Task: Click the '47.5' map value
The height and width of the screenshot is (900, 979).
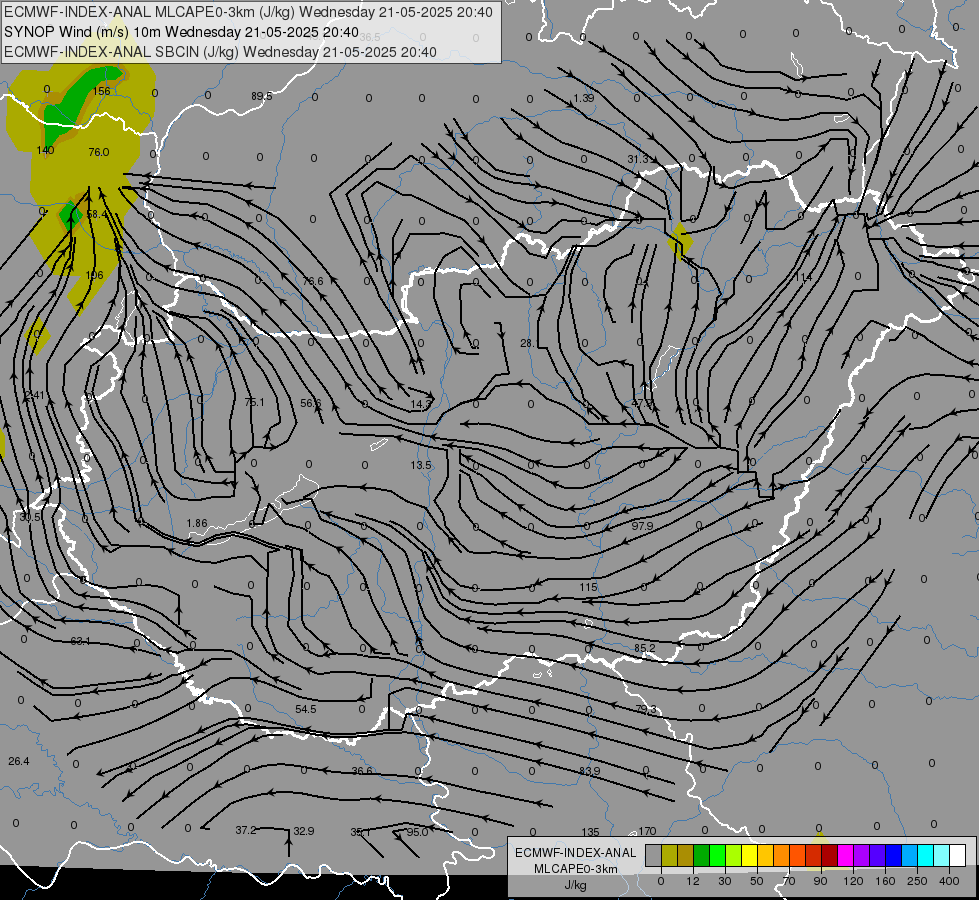Action: (642, 403)
